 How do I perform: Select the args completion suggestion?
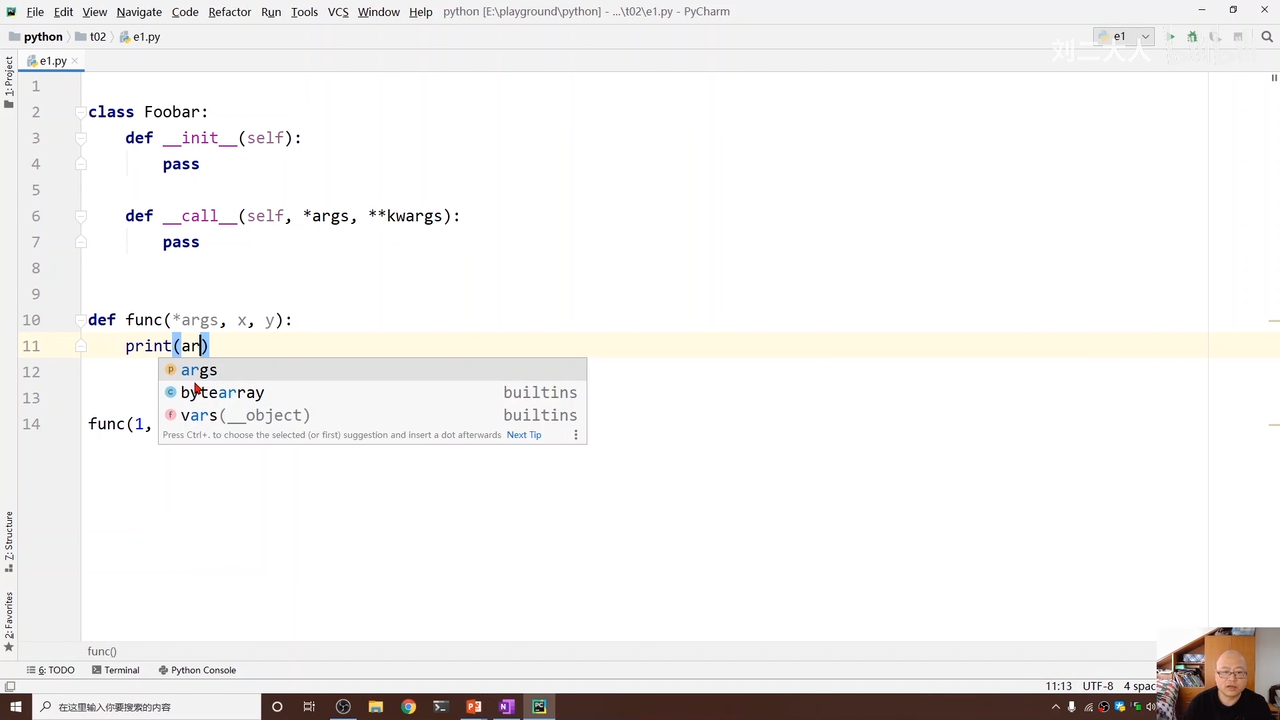click(199, 370)
